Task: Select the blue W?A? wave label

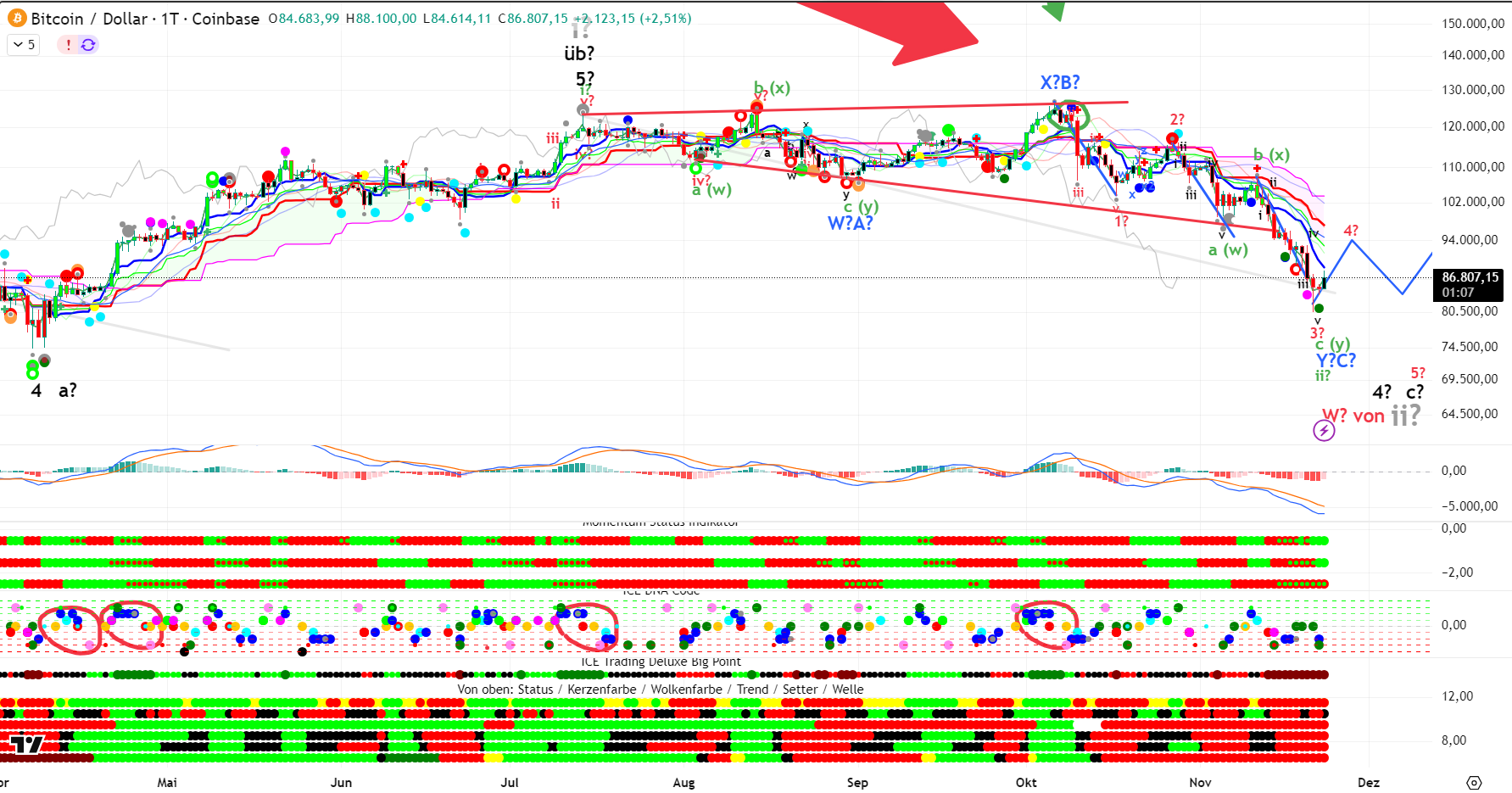Action: click(x=850, y=223)
